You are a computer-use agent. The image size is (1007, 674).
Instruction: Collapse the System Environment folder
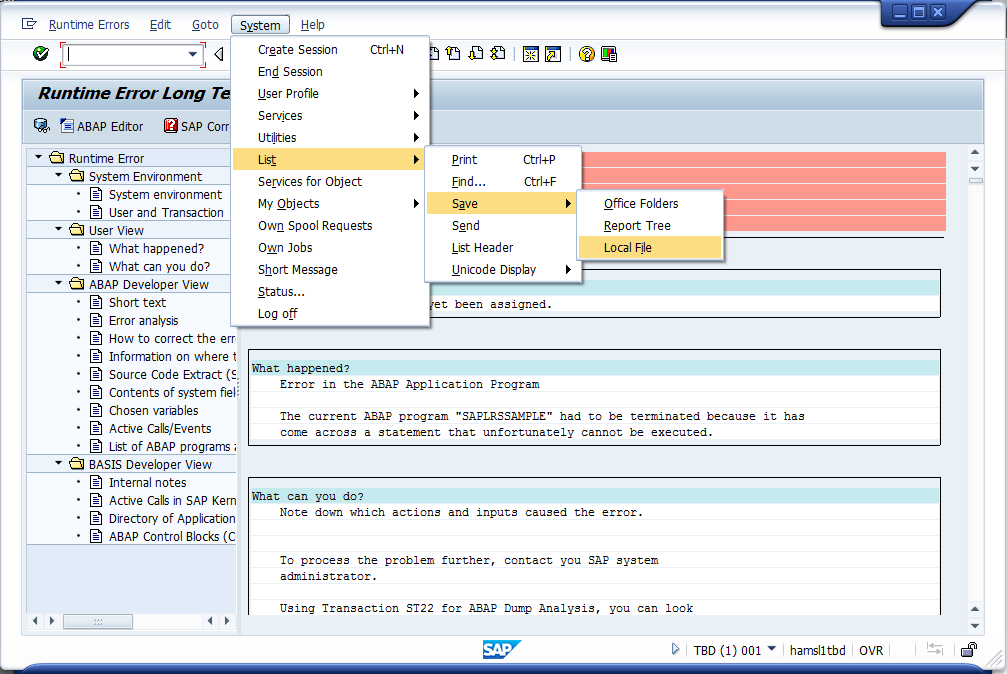pyautogui.click(x=59, y=176)
